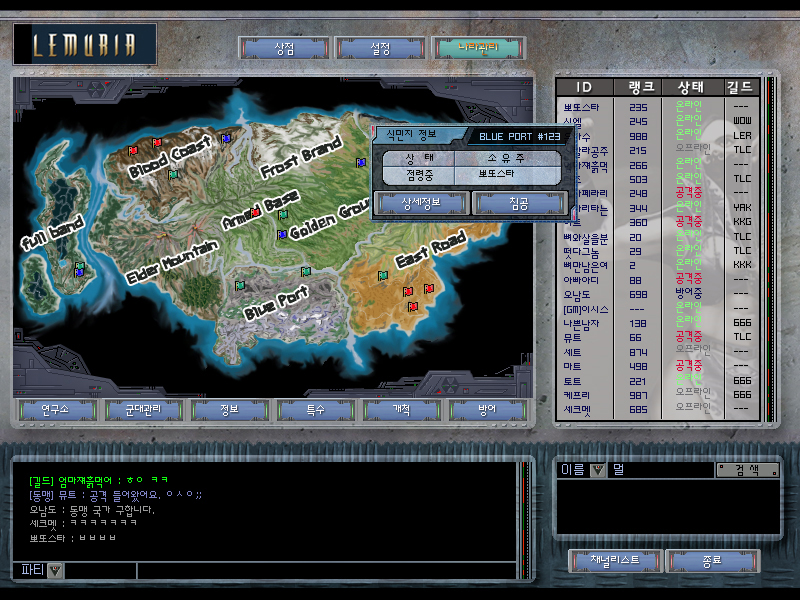Switch to the 나라관리 tab
The image size is (800, 600).
coord(478,48)
